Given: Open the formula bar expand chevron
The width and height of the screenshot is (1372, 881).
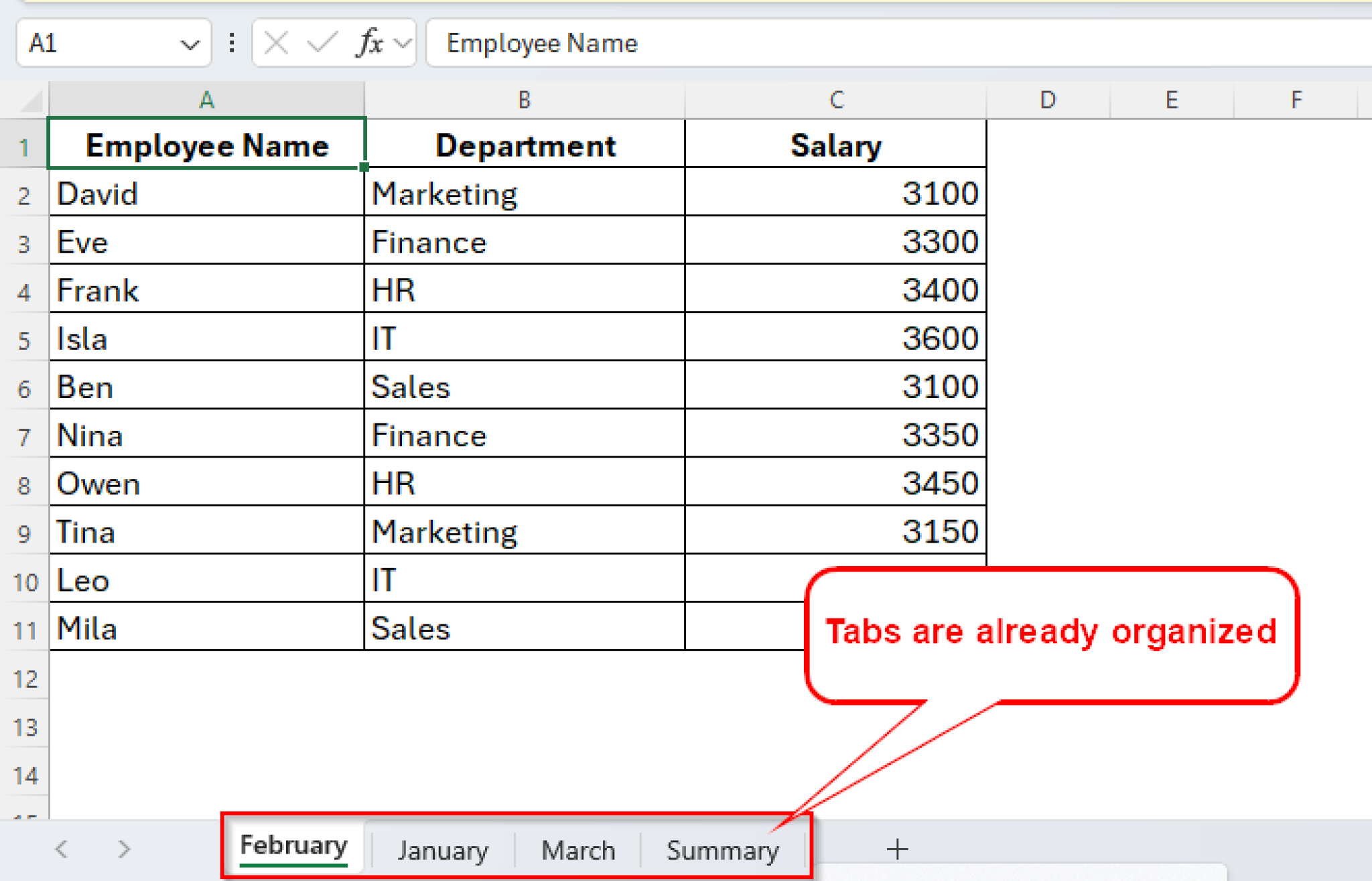Looking at the screenshot, I should click(x=403, y=43).
